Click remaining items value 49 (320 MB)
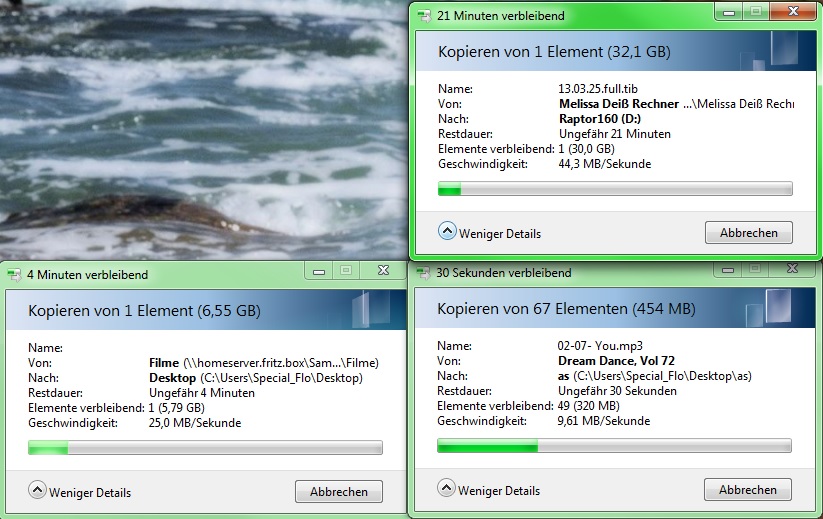 click(x=588, y=406)
